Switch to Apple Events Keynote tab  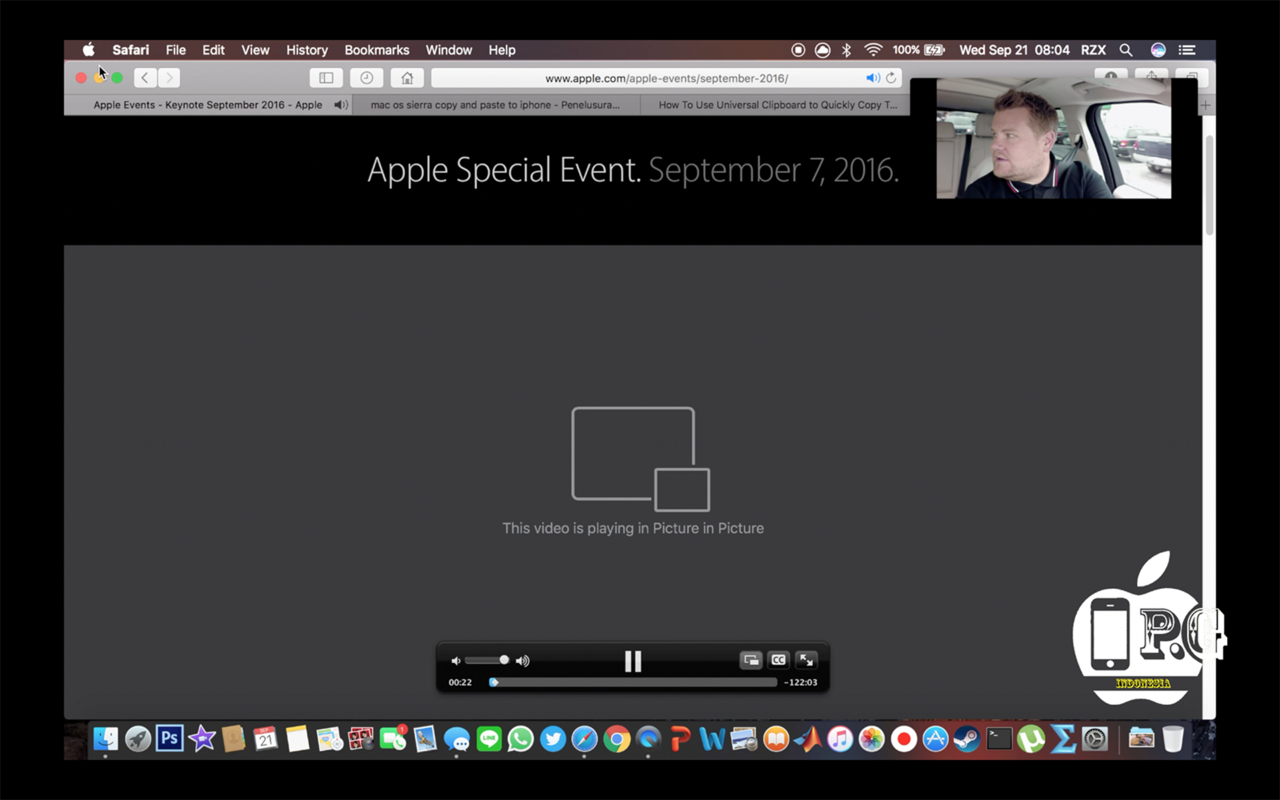click(x=208, y=105)
